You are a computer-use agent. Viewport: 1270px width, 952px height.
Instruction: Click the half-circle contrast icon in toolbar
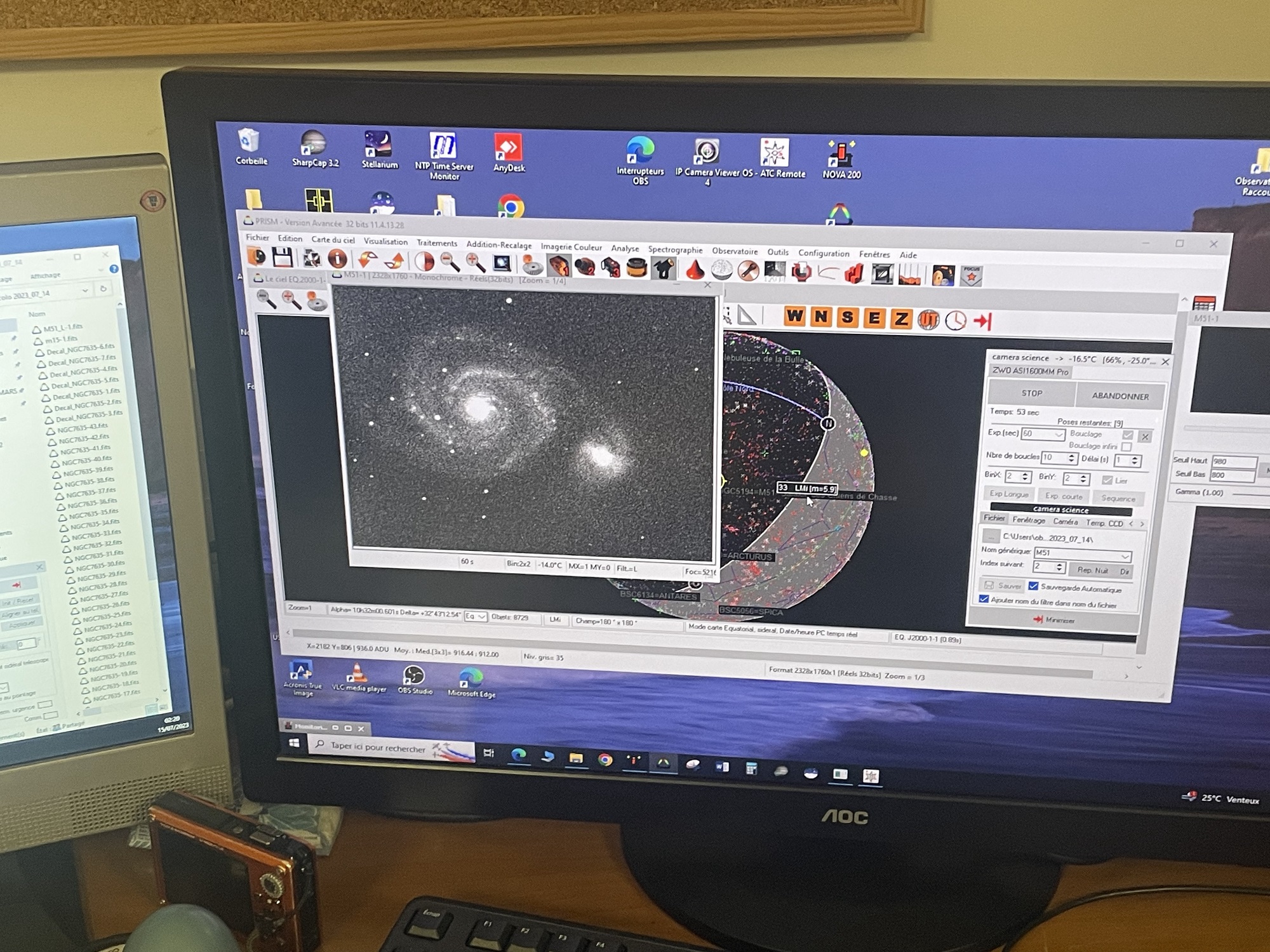(x=424, y=261)
